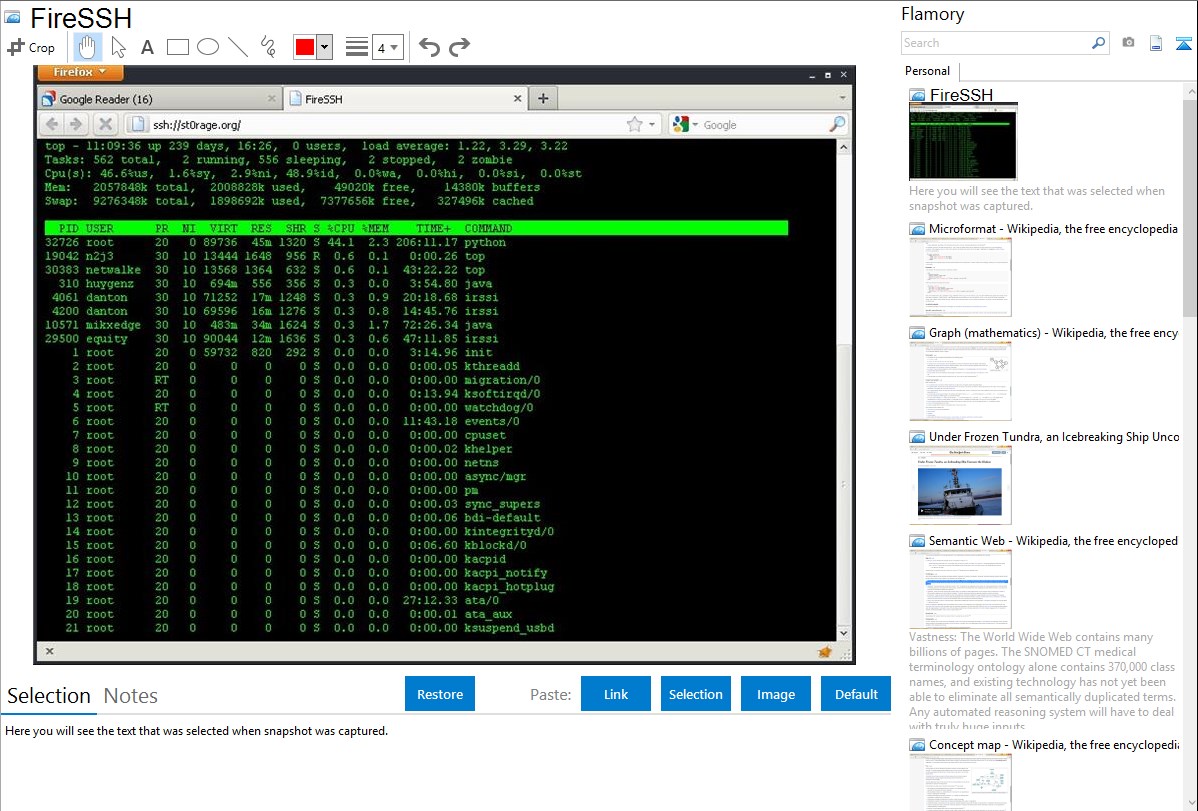Viewport: 1198px width, 811px height.
Task: Open the Semantic Web snapshot
Action: coord(960,589)
